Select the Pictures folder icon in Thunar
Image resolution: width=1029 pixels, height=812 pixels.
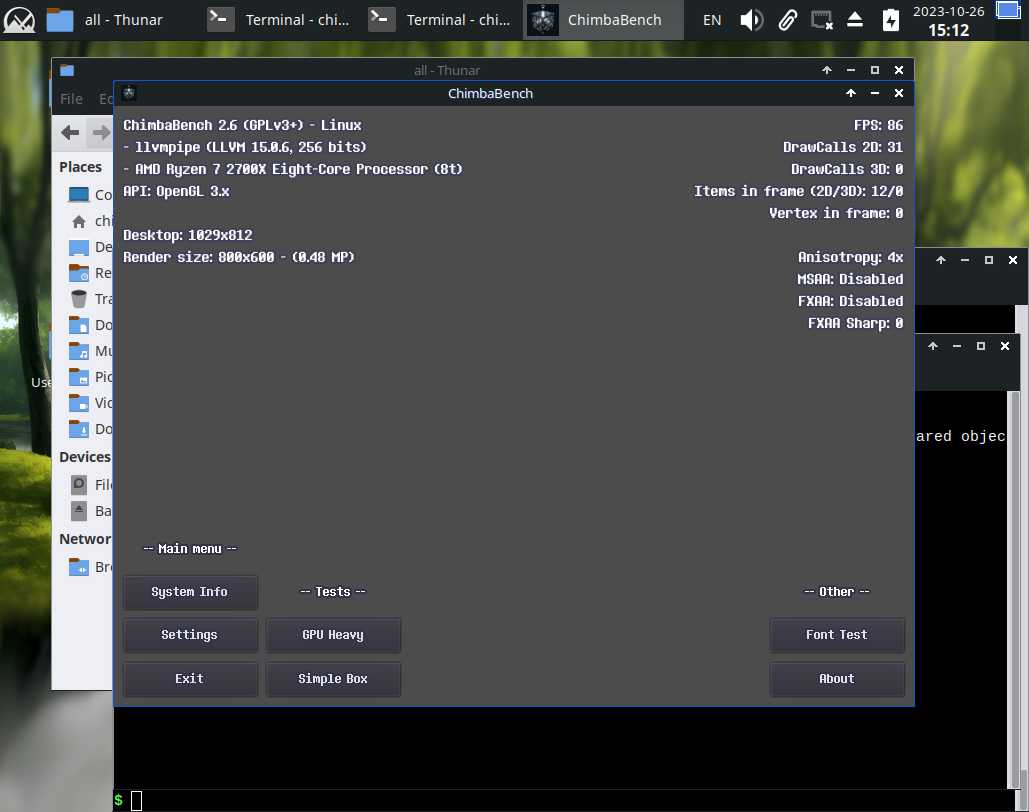(79, 377)
